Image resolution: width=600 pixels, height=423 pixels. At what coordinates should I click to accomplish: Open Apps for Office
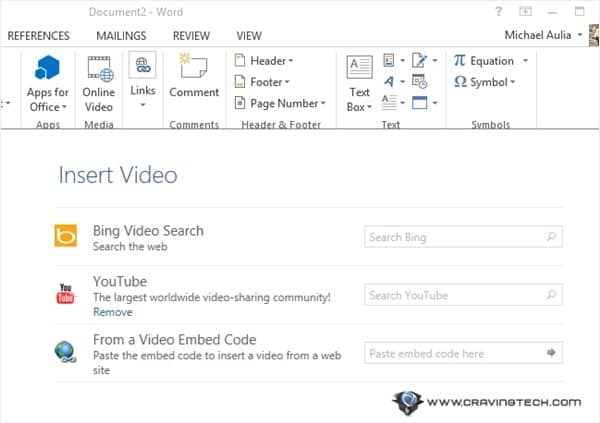[x=47, y=83]
